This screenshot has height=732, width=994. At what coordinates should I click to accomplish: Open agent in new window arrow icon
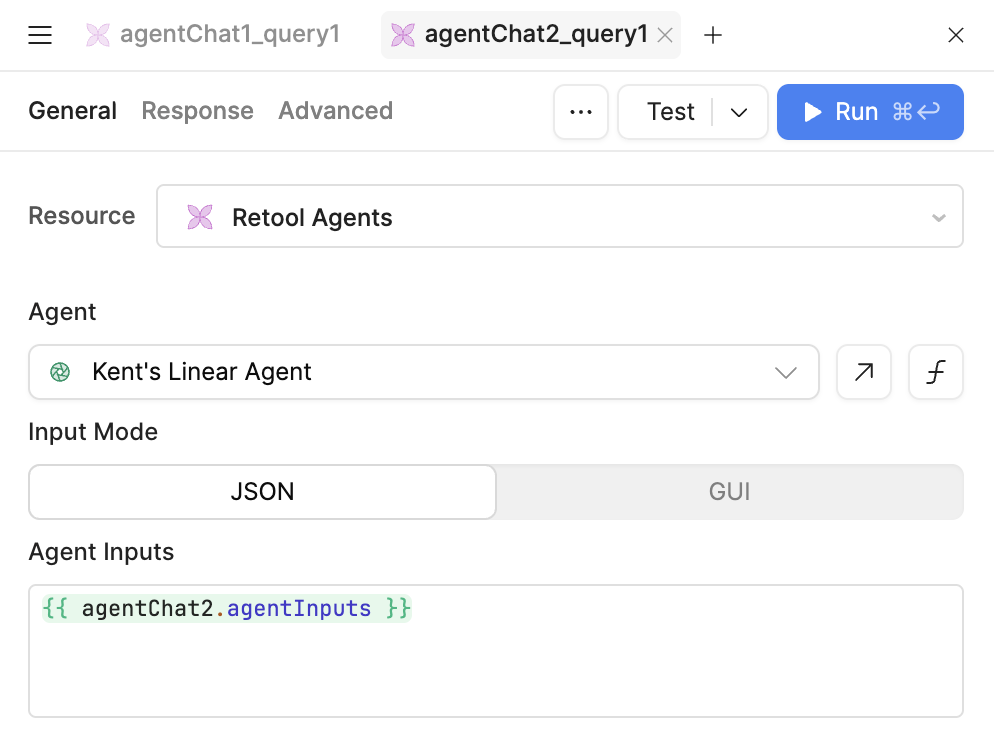[864, 372]
